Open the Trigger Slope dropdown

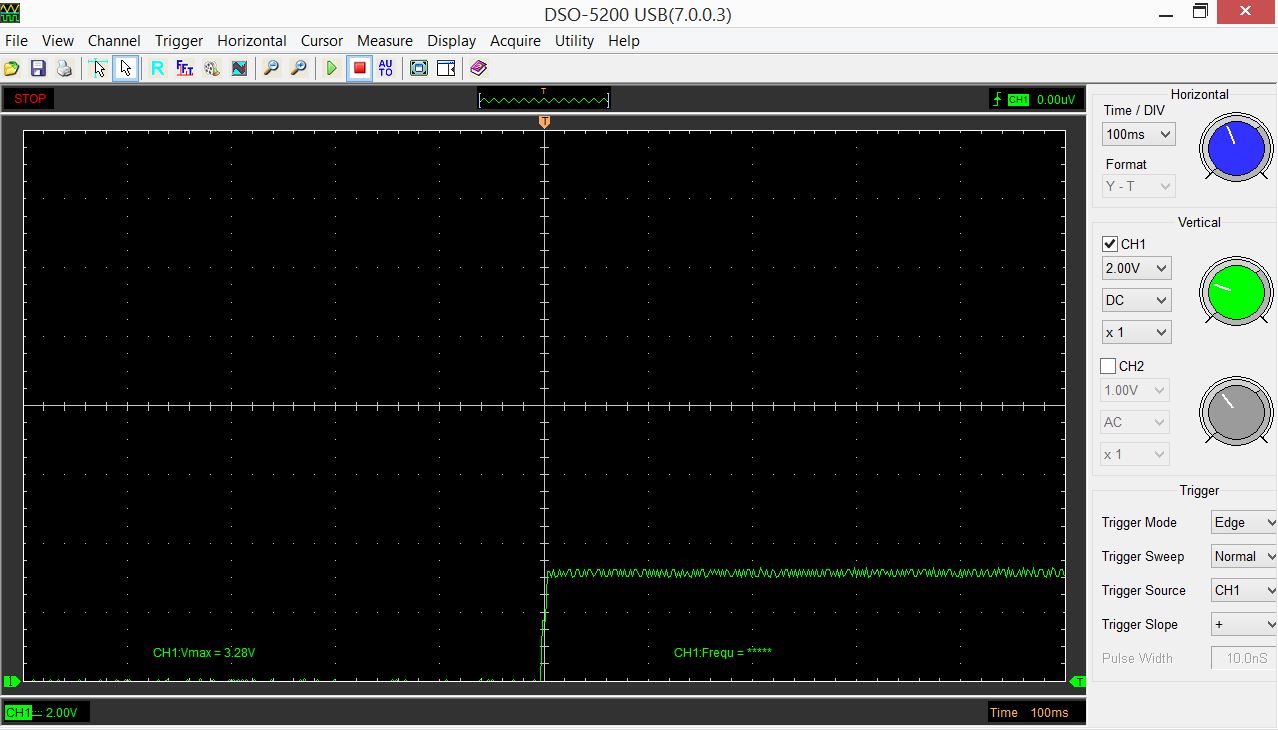(x=1243, y=624)
